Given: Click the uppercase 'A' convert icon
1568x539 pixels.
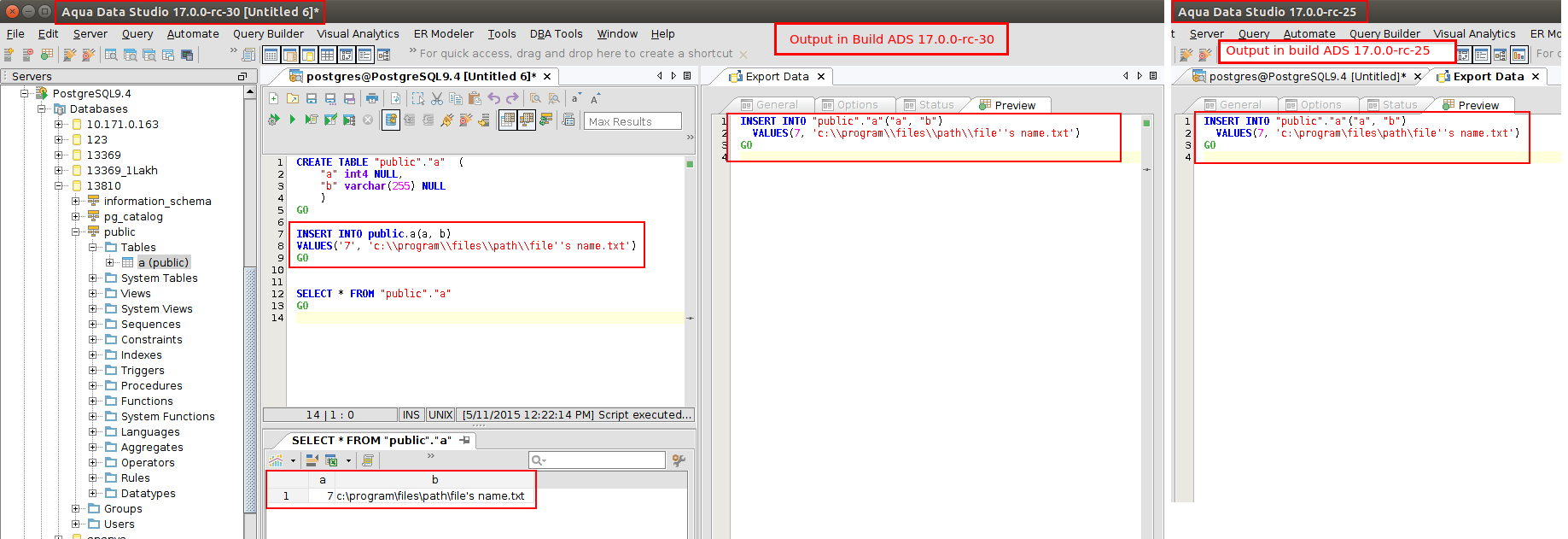Looking at the screenshot, I should pyautogui.click(x=594, y=98).
